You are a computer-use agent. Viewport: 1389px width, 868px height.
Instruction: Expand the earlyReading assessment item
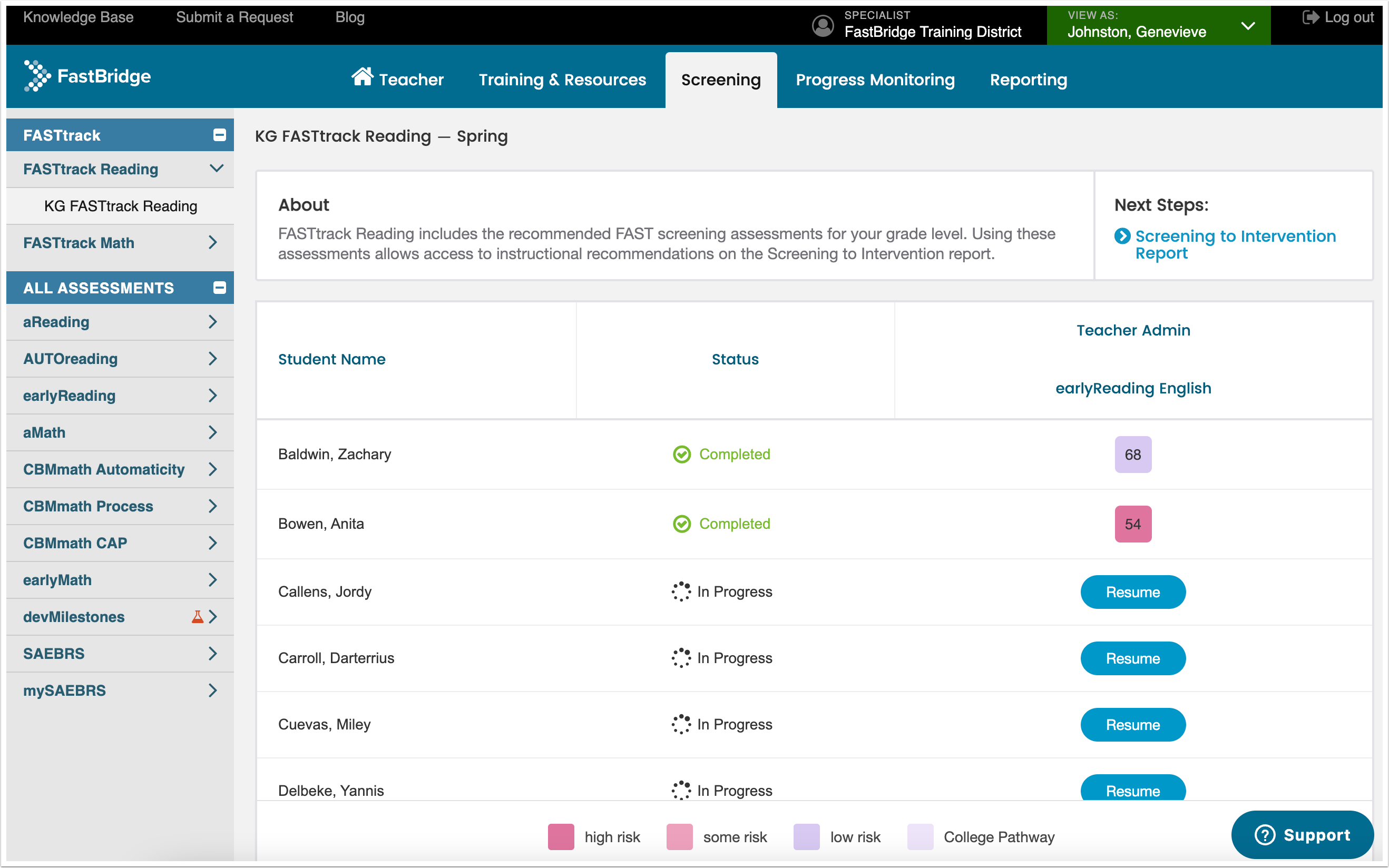pyautogui.click(x=120, y=396)
